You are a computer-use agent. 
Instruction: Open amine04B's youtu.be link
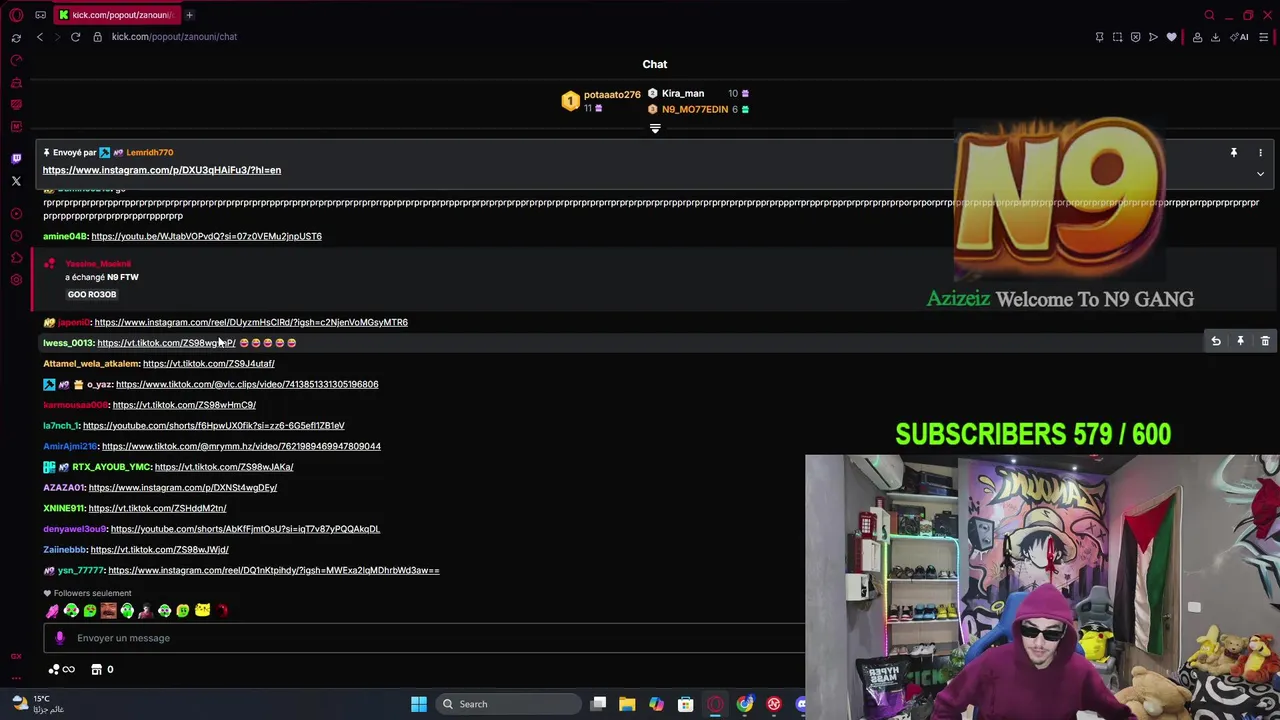point(206,236)
